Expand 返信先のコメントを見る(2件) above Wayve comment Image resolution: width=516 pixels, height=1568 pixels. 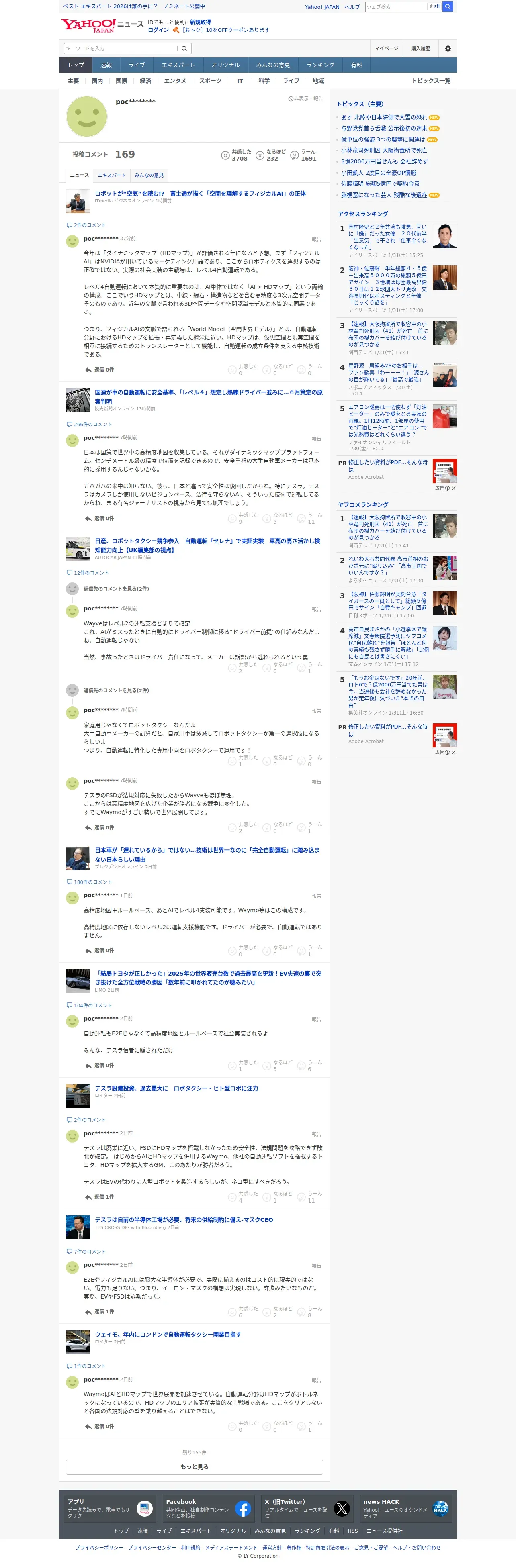coord(116,589)
